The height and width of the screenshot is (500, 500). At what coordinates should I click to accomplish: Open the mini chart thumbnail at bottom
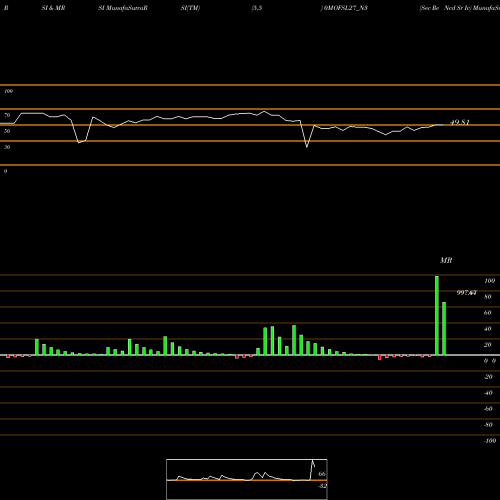pos(247,479)
